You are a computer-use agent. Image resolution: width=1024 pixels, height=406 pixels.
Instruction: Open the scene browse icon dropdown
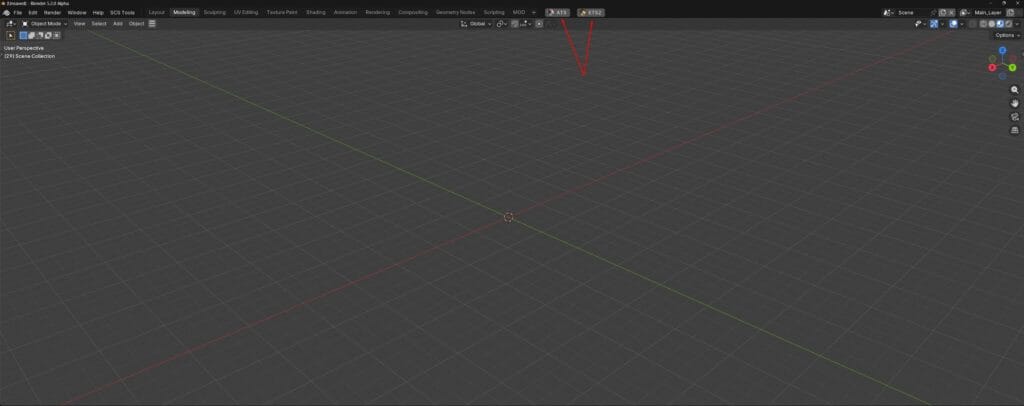click(888, 12)
